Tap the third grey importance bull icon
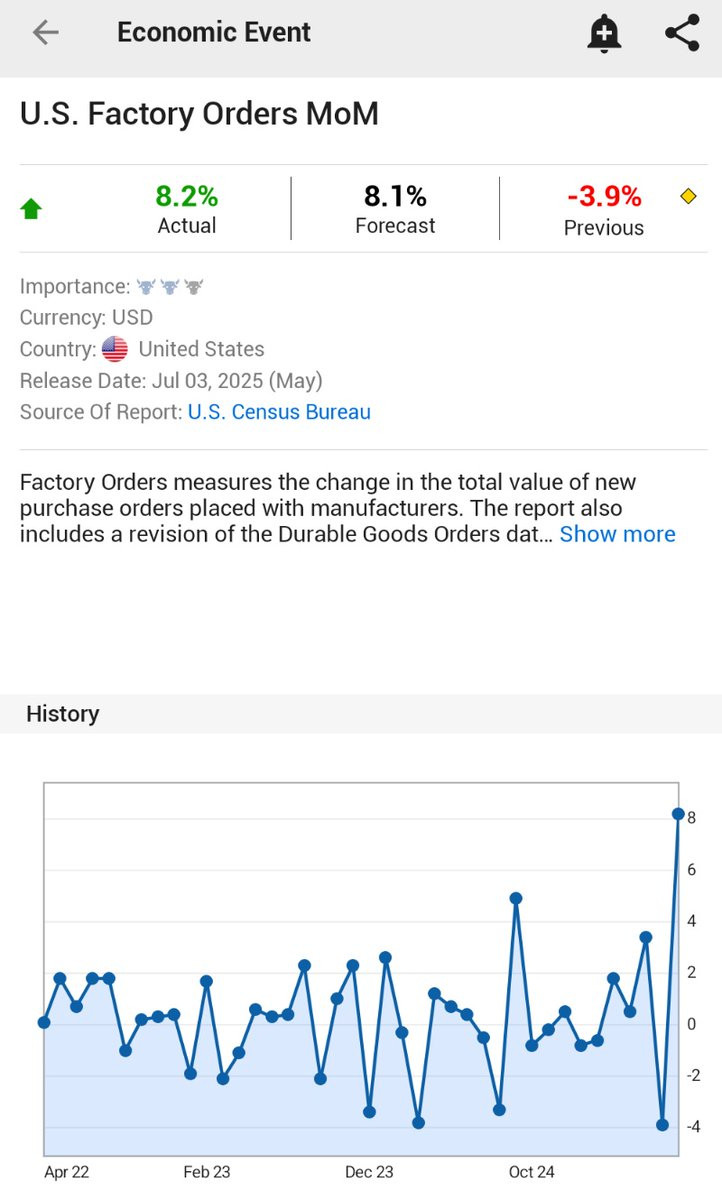 pyautogui.click(x=193, y=287)
